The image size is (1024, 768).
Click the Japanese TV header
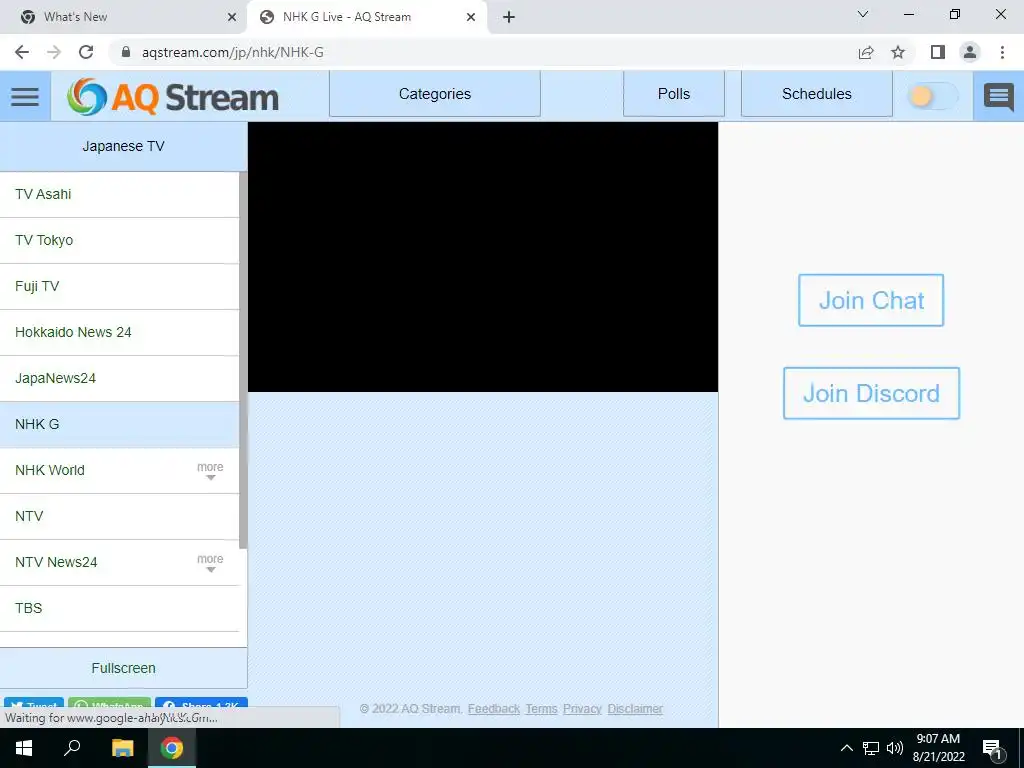point(123,146)
